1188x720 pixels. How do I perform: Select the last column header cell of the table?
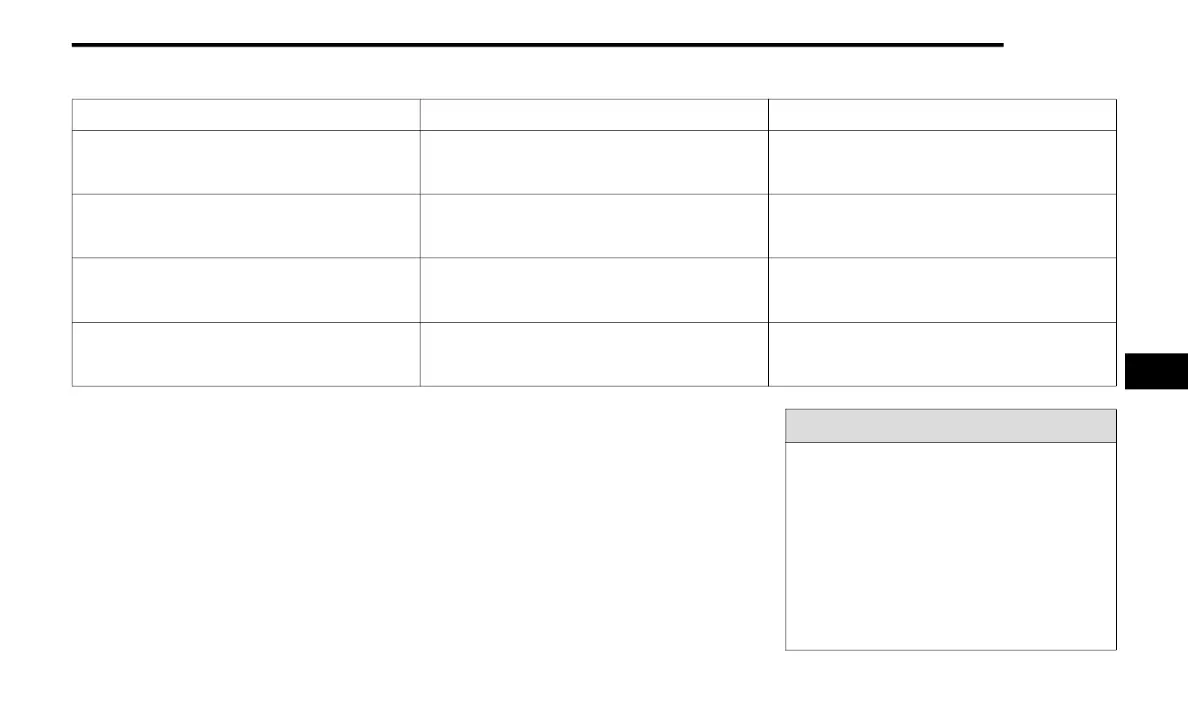[942, 115]
